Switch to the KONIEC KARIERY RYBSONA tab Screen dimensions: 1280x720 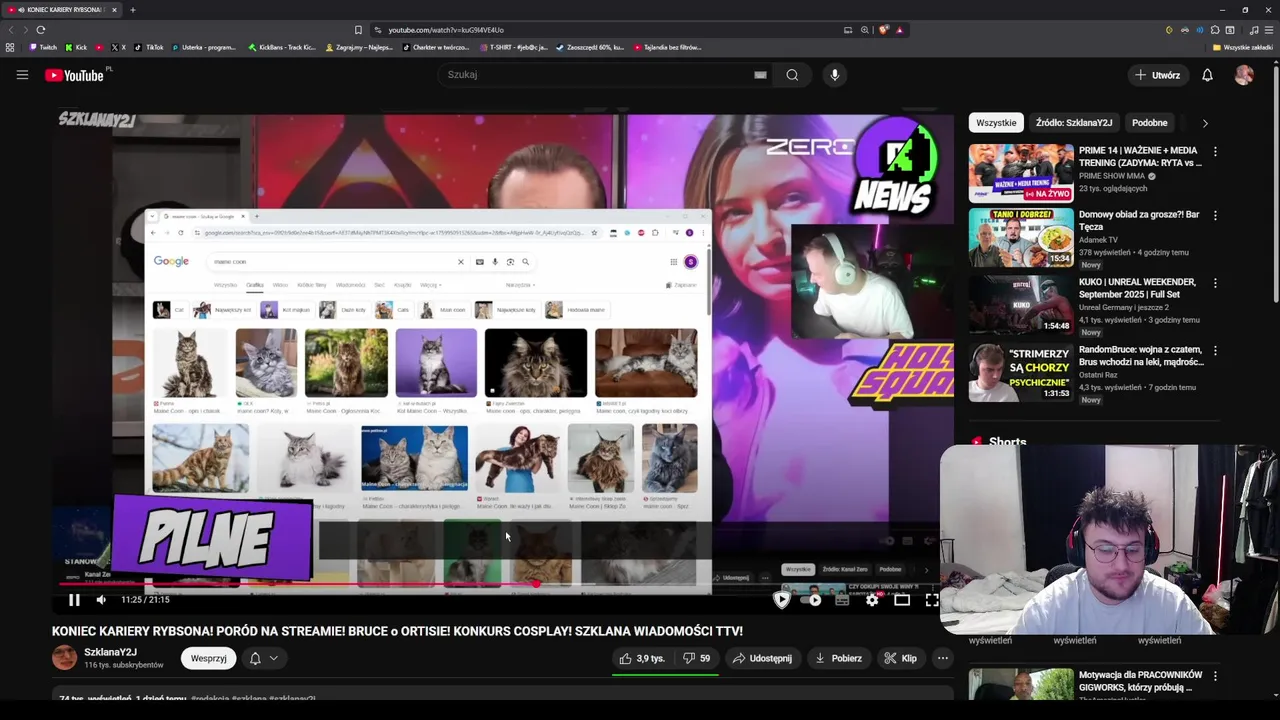pyautogui.click(x=63, y=10)
